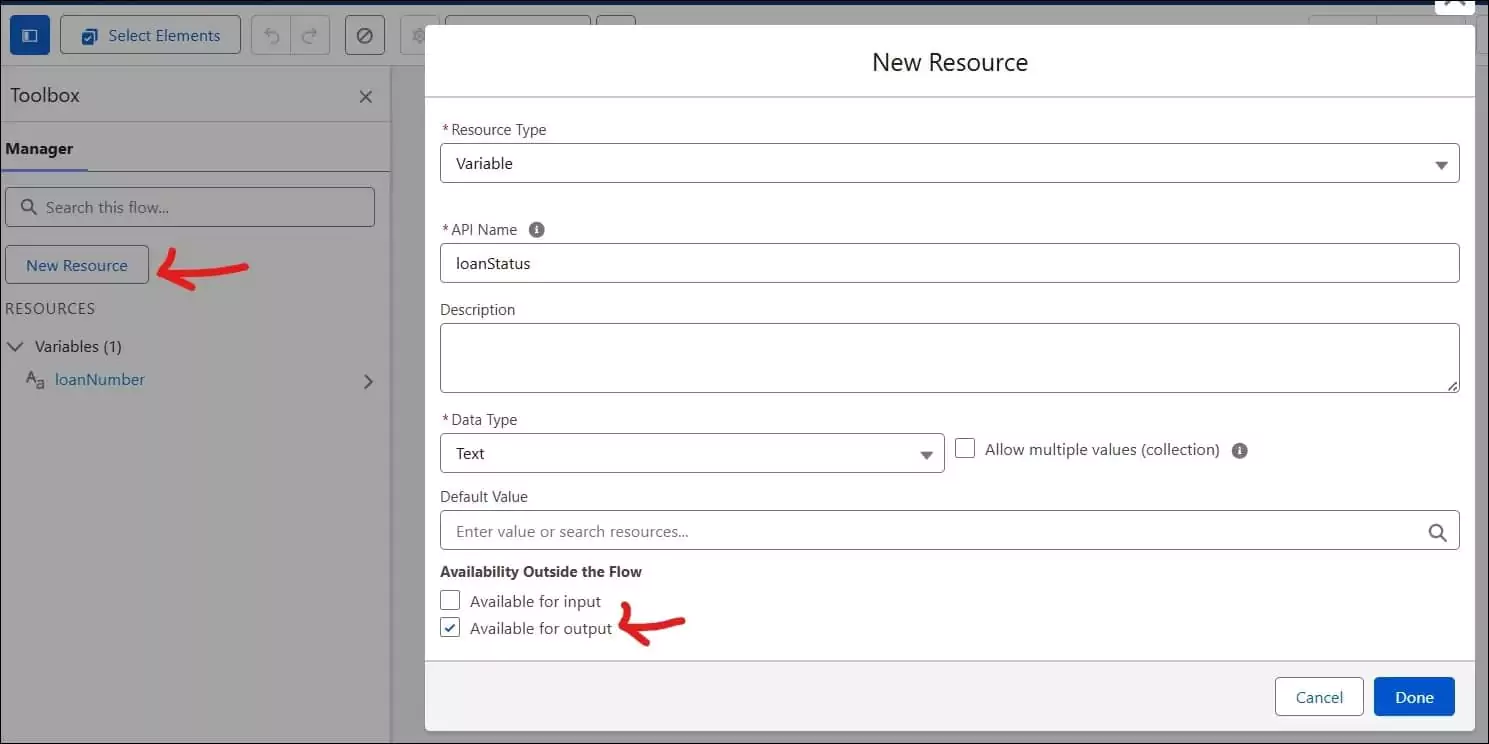Viewport: 1489px width, 744px height.
Task: Switch to the Manager tab
Action: [39, 148]
